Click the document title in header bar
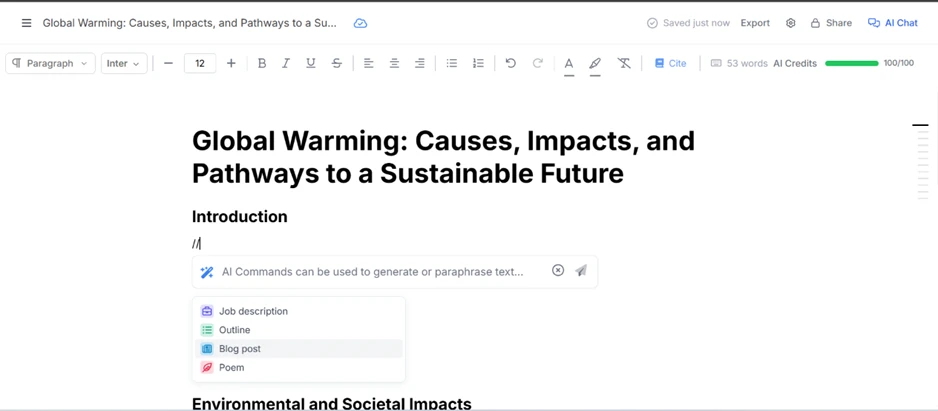This screenshot has height=411, width=938. [x=190, y=23]
